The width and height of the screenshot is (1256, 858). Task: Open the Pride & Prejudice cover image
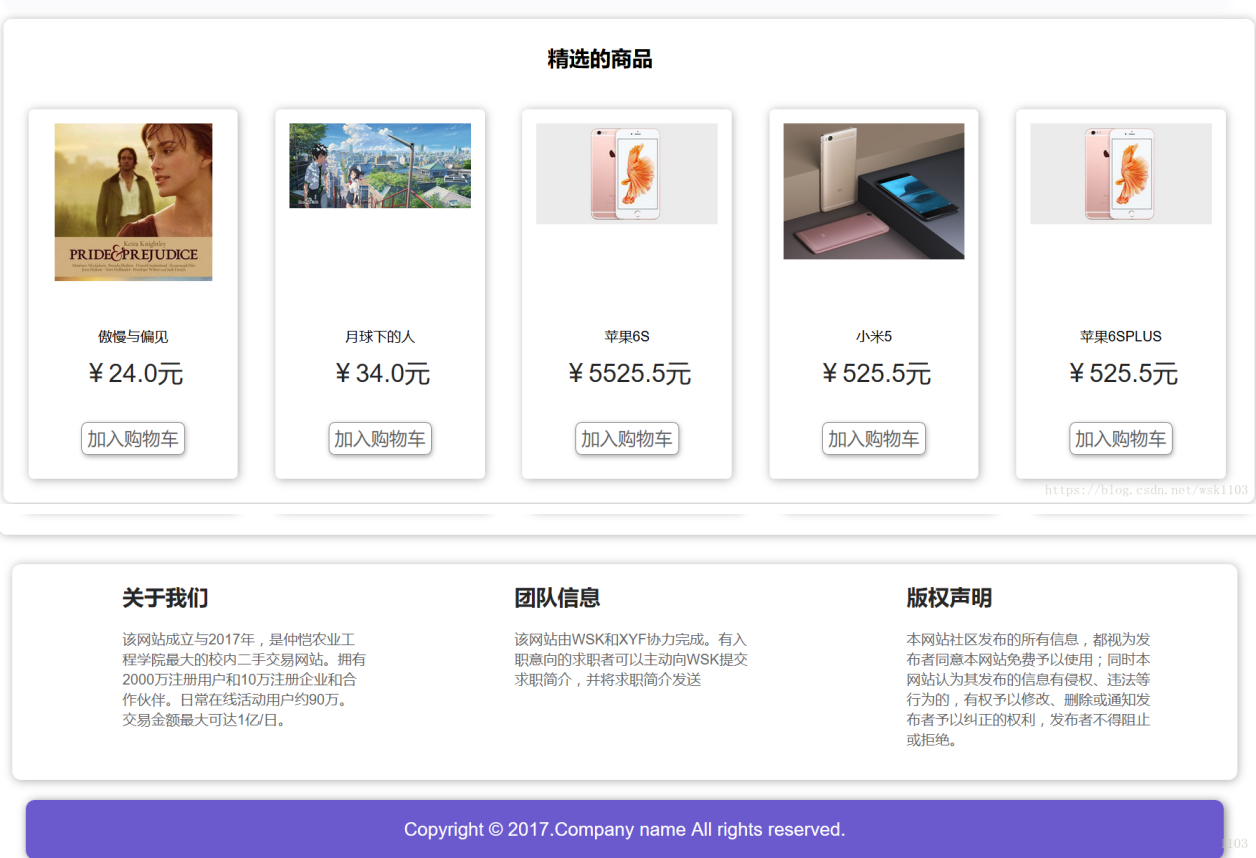pos(133,202)
